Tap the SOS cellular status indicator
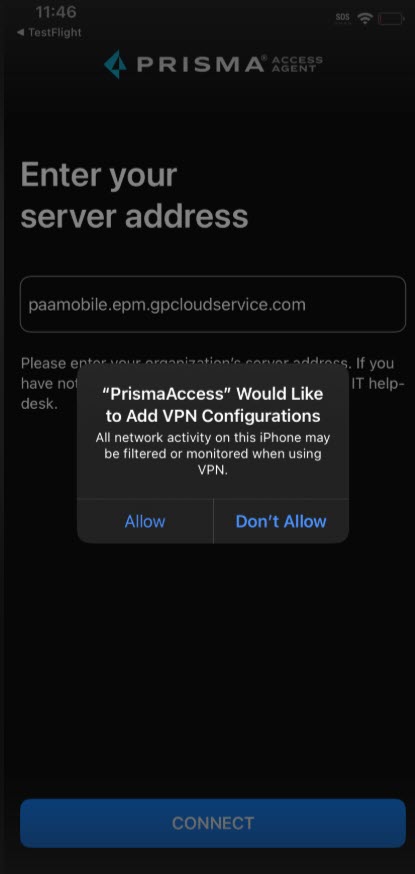 point(343,18)
